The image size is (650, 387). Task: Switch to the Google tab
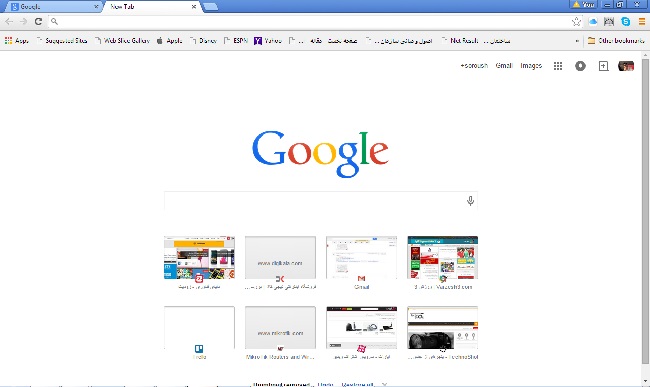point(54,7)
